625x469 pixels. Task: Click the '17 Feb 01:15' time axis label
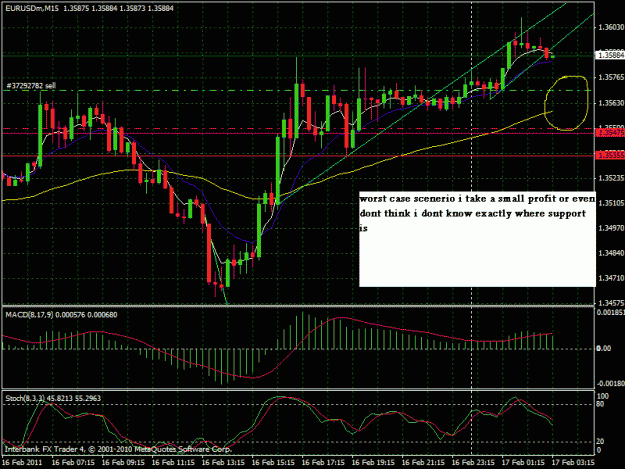pos(523,463)
